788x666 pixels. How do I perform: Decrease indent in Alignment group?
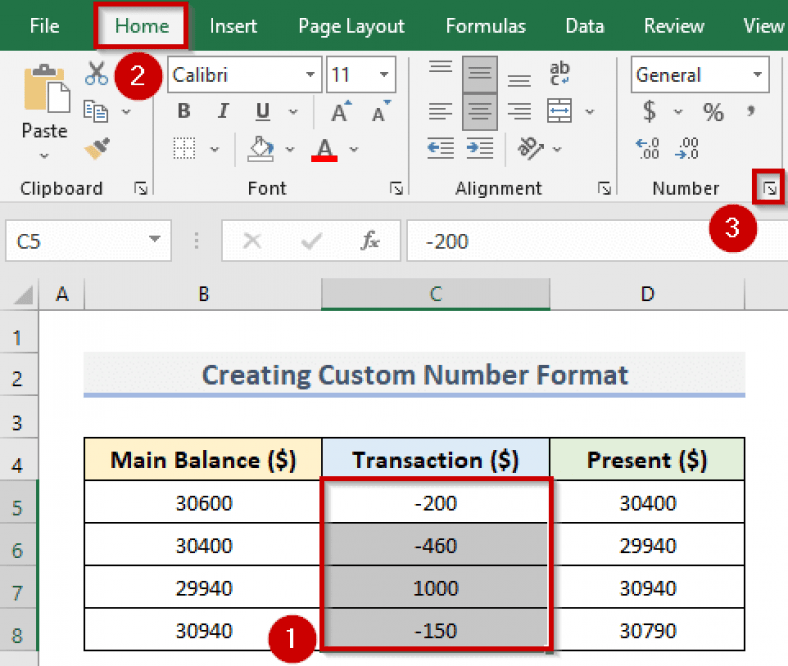point(440,148)
